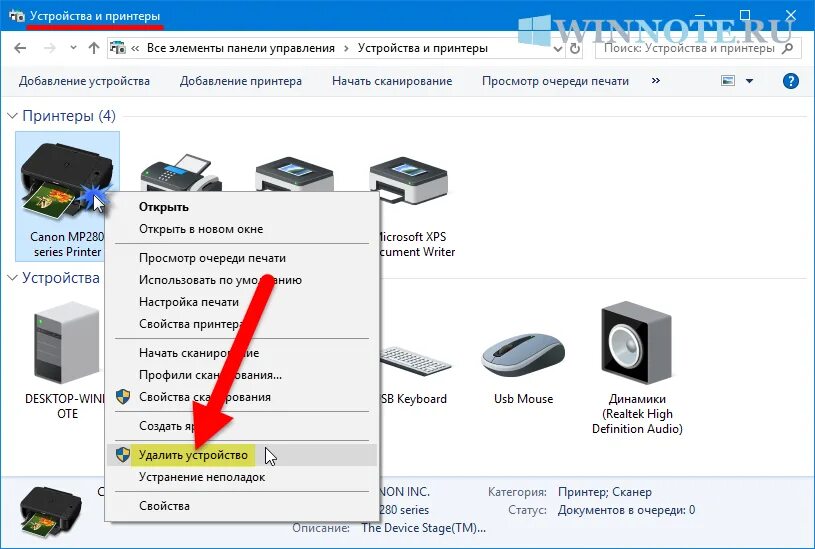Choose Создать ярлык menu item
The height and width of the screenshot is (549, 815).
(x=242, y=426)
